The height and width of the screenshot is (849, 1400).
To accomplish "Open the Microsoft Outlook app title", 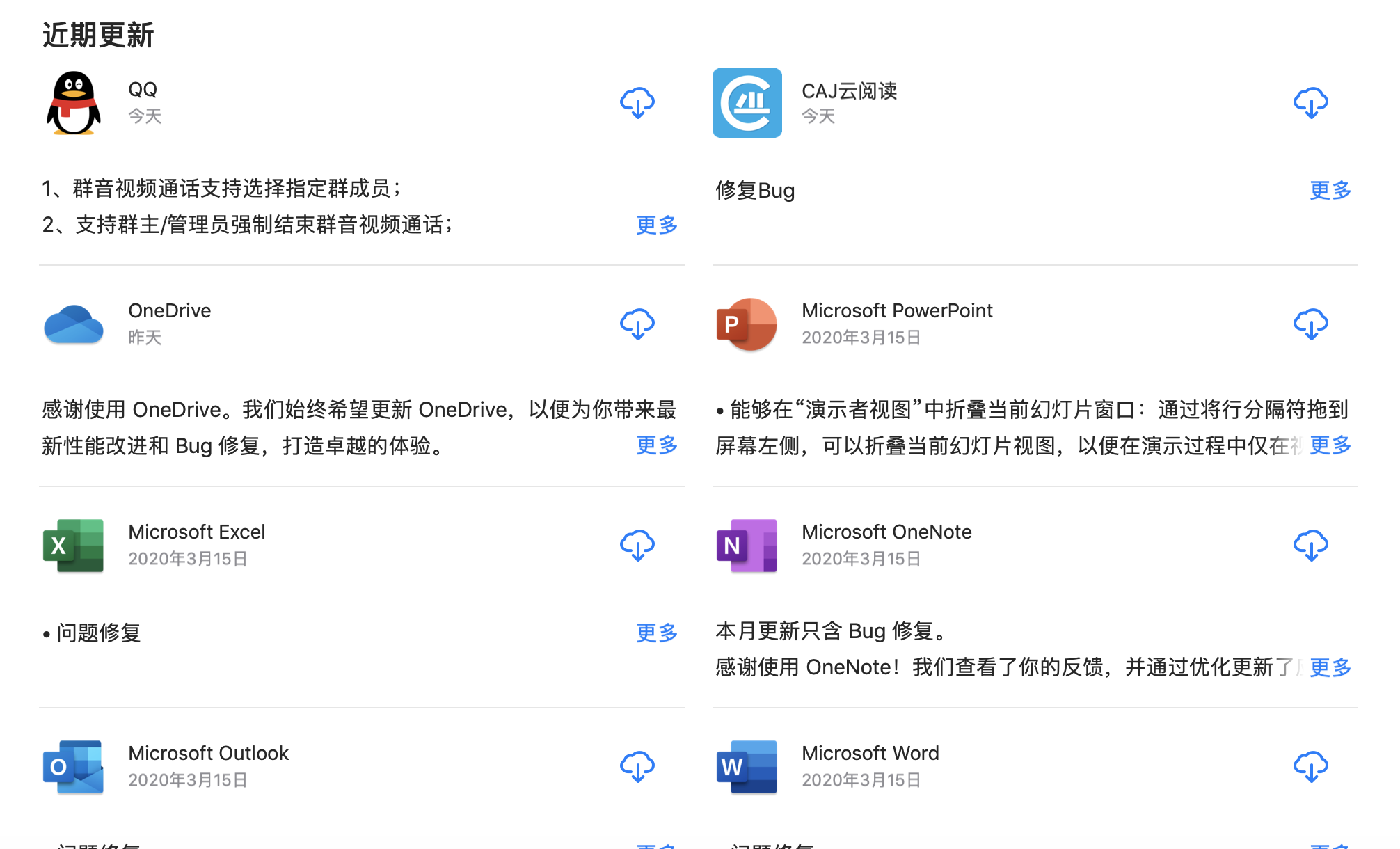I will click(x=208, y=753).
